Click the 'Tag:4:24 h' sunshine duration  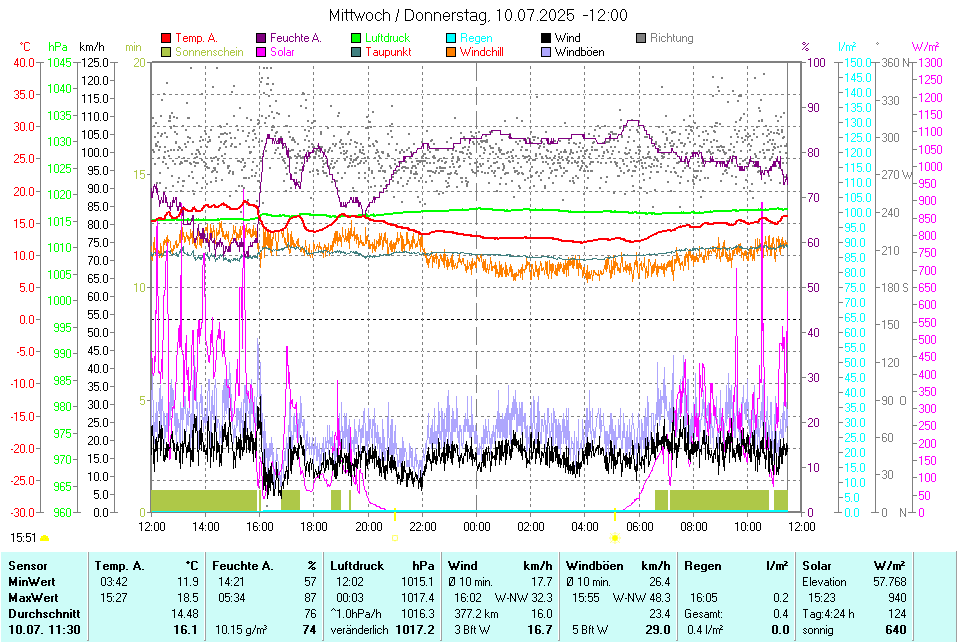(828, 614)
